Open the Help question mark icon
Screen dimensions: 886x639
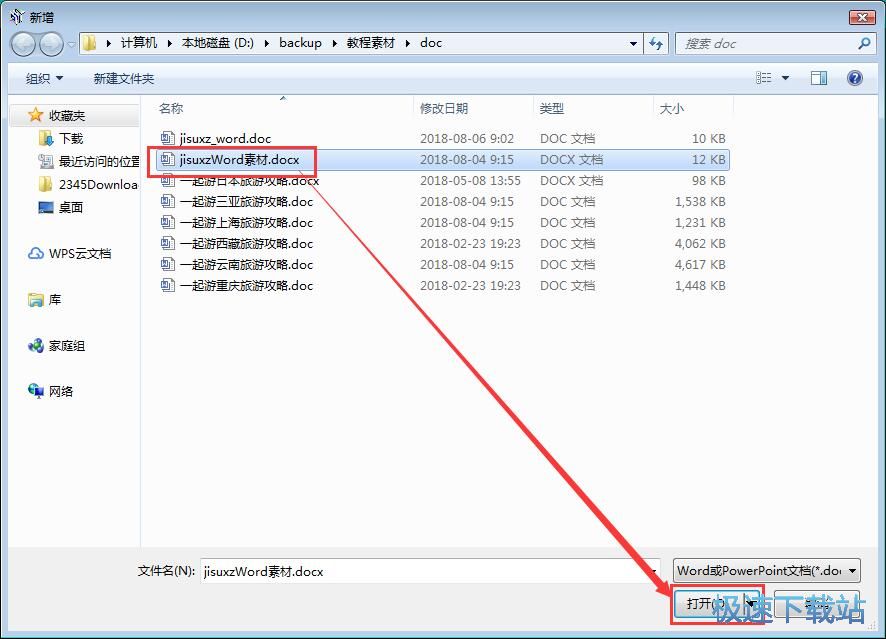[856, 78]
